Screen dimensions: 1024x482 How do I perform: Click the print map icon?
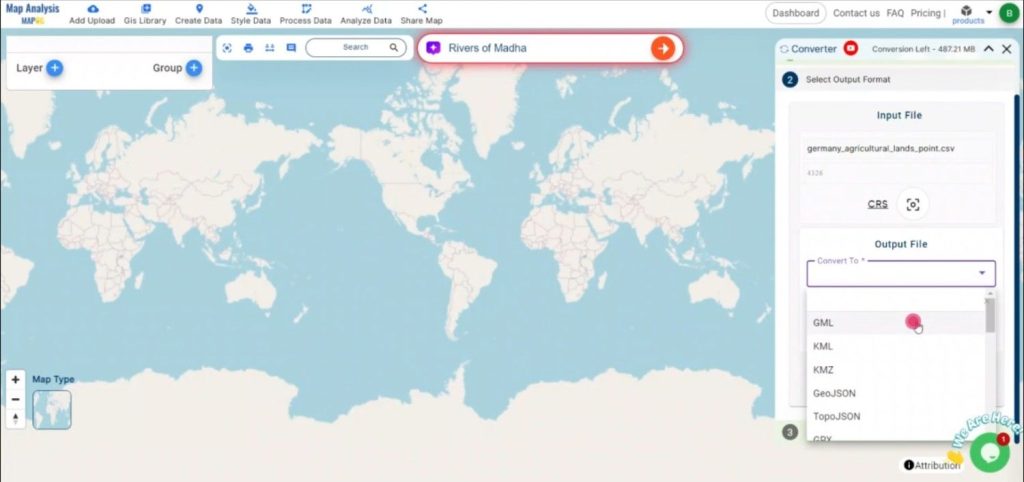pos(249,48)
